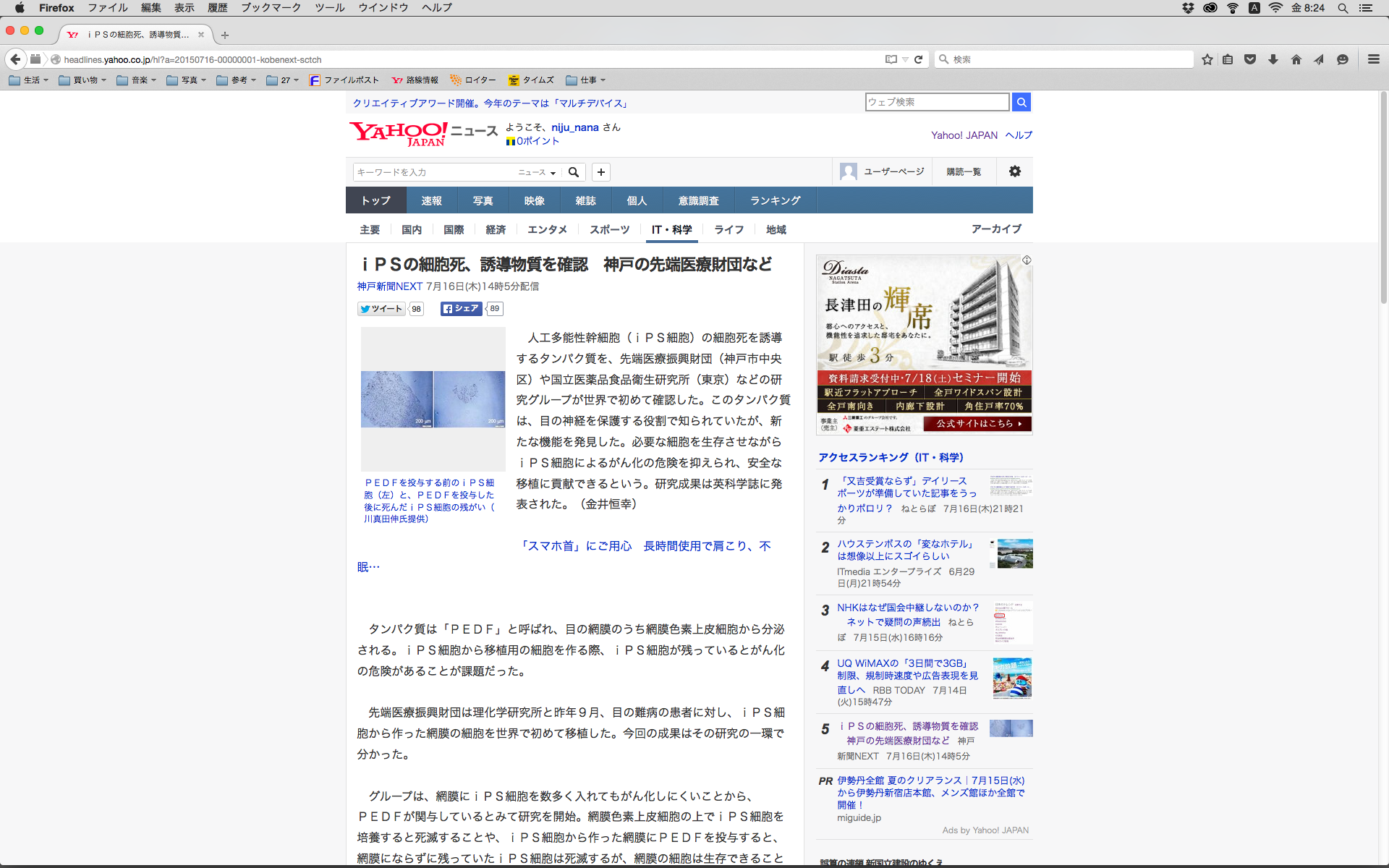The image size is (1389, 868).
Task: Open the Firefox hamburger menu
Action: 1373,59
